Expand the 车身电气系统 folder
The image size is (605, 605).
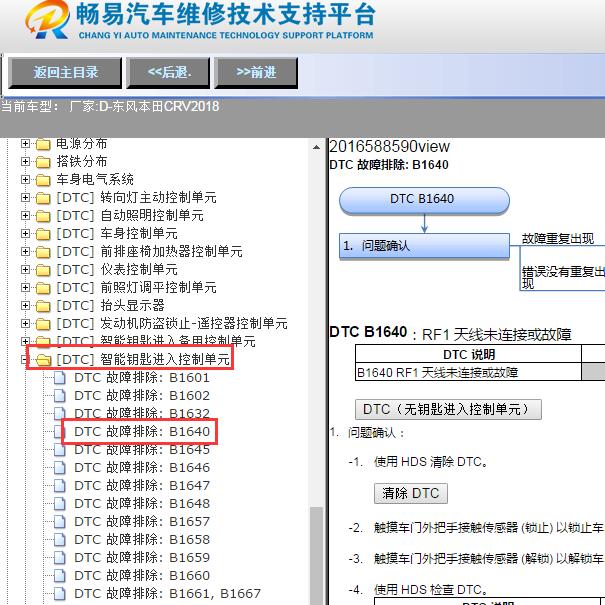(25, 179)
